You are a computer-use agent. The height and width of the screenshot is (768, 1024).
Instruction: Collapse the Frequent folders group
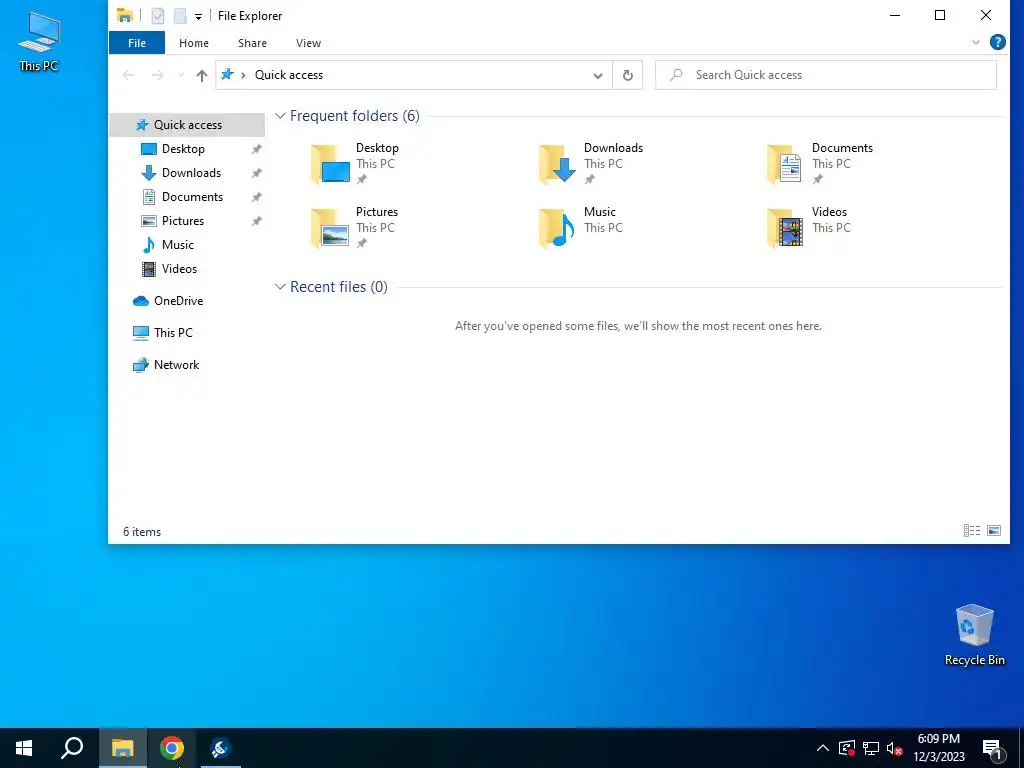[x=280, y=116]
